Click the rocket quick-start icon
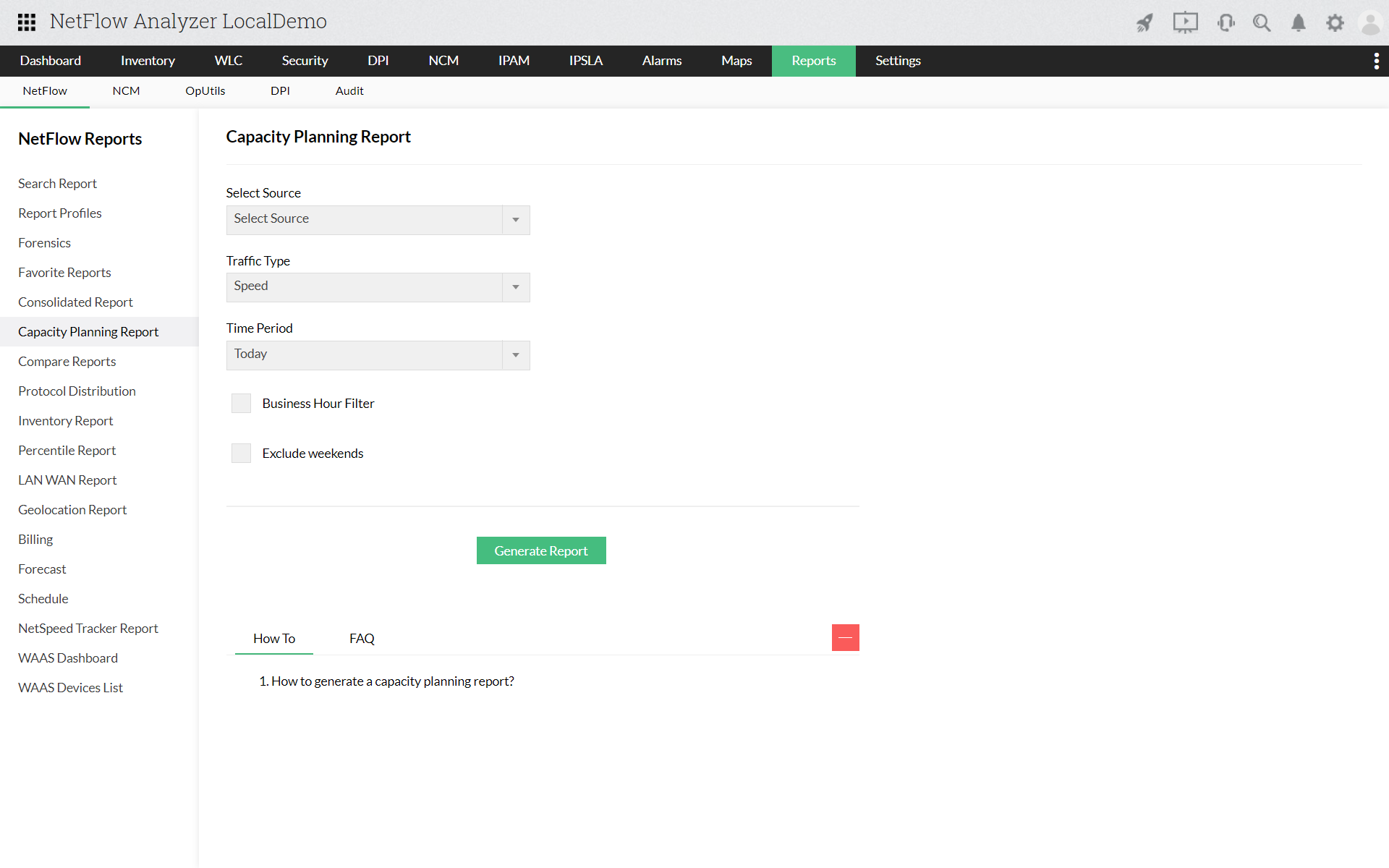The height and width of the screenshot is (868, 1389). (1144, 23)
